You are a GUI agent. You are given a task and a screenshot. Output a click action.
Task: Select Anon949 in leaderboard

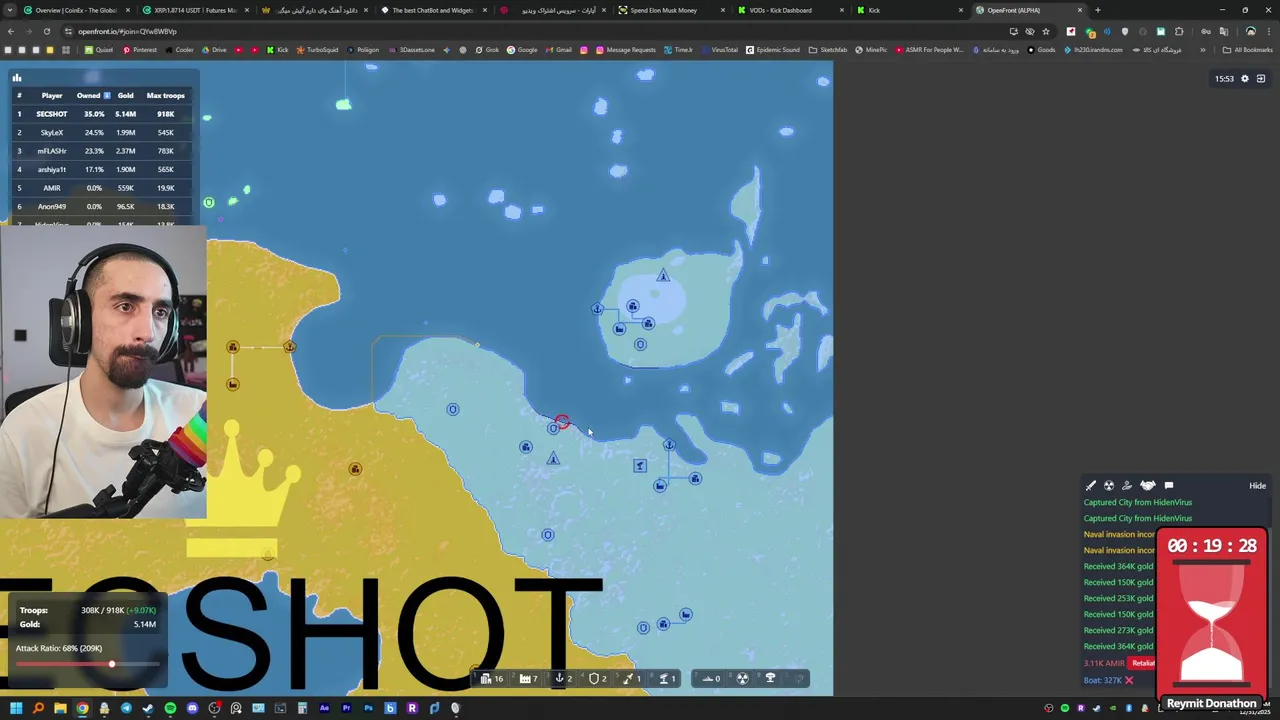[x=52, y=207]
